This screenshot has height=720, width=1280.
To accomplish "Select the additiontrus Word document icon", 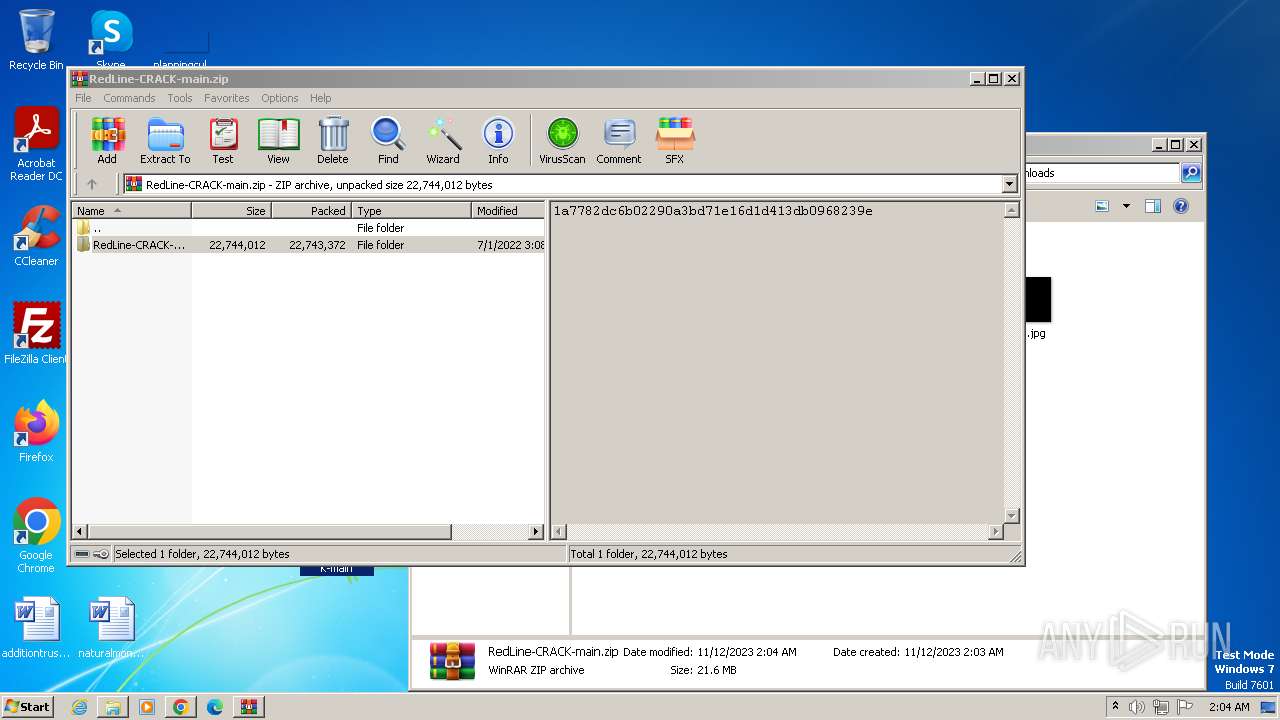I will (x=36, y=628).
